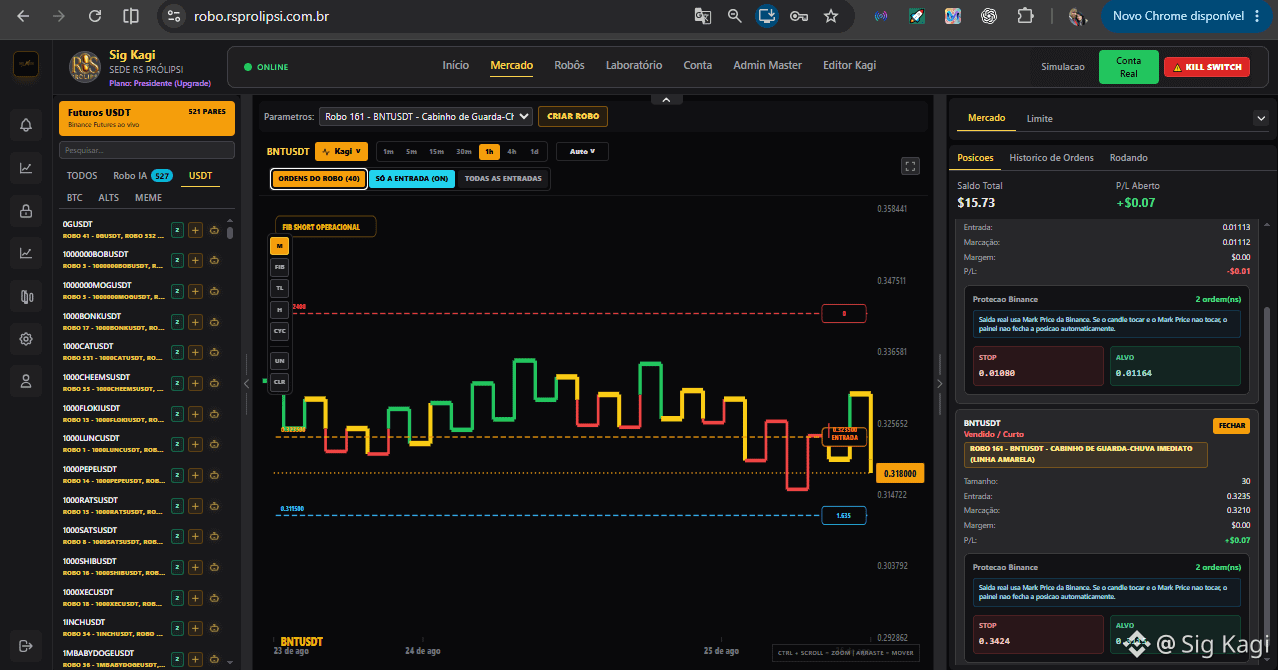Click the UN undo tool on the chart
Image resolution: width=1278 pixels, height=670 pixels.
point(280,360)
